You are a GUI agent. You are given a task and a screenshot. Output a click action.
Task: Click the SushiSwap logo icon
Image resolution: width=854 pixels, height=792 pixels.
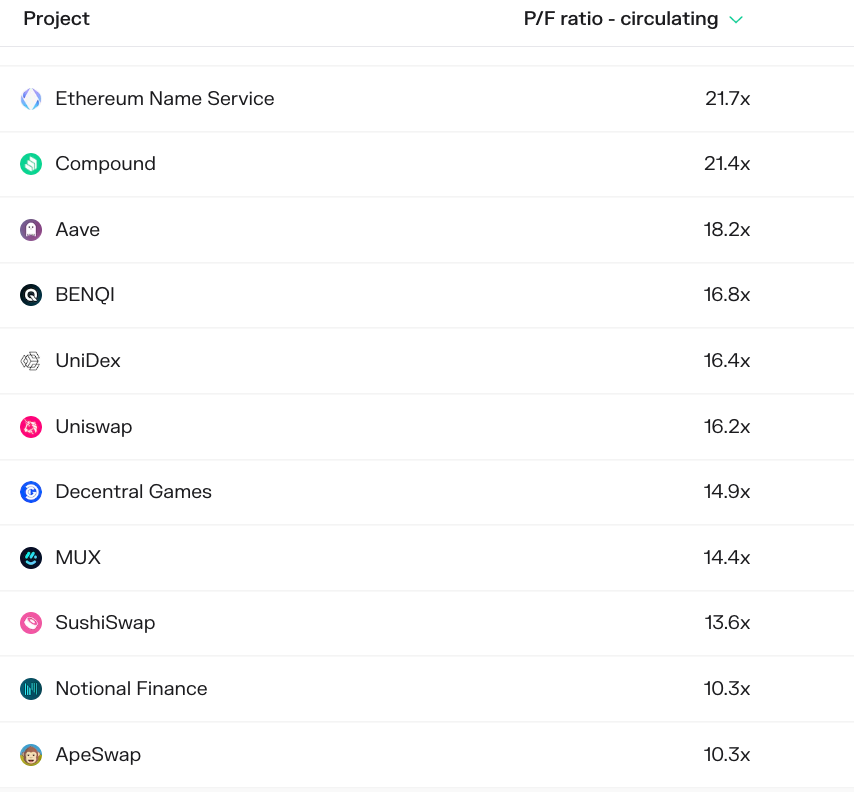pos(31,623)
